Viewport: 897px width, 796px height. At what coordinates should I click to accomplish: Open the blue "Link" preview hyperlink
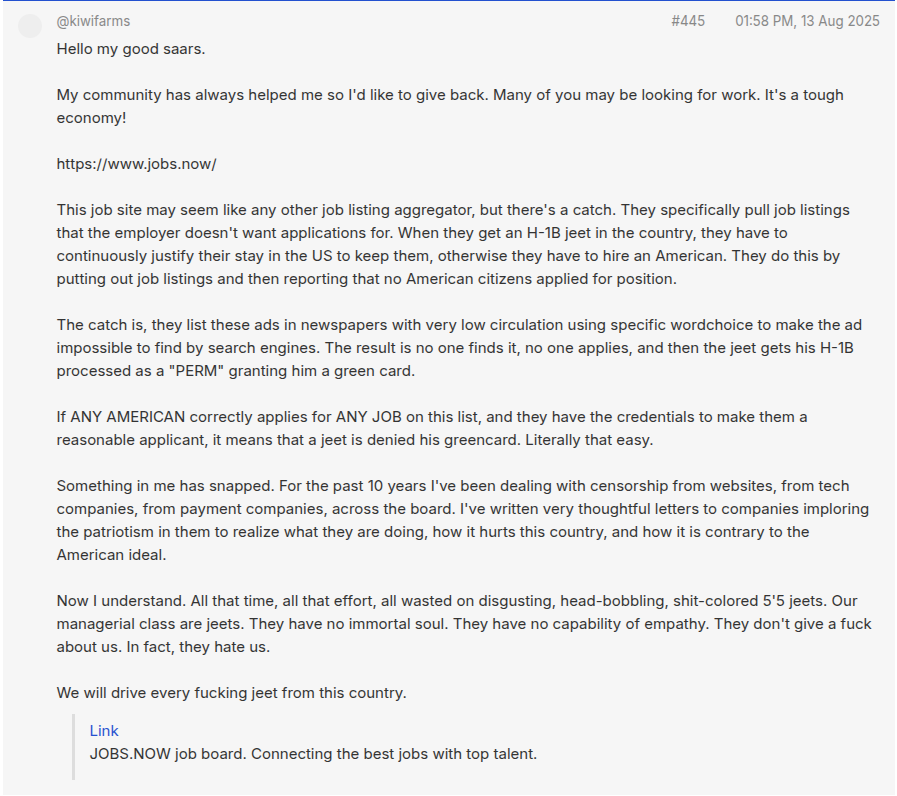click(104, 731)
